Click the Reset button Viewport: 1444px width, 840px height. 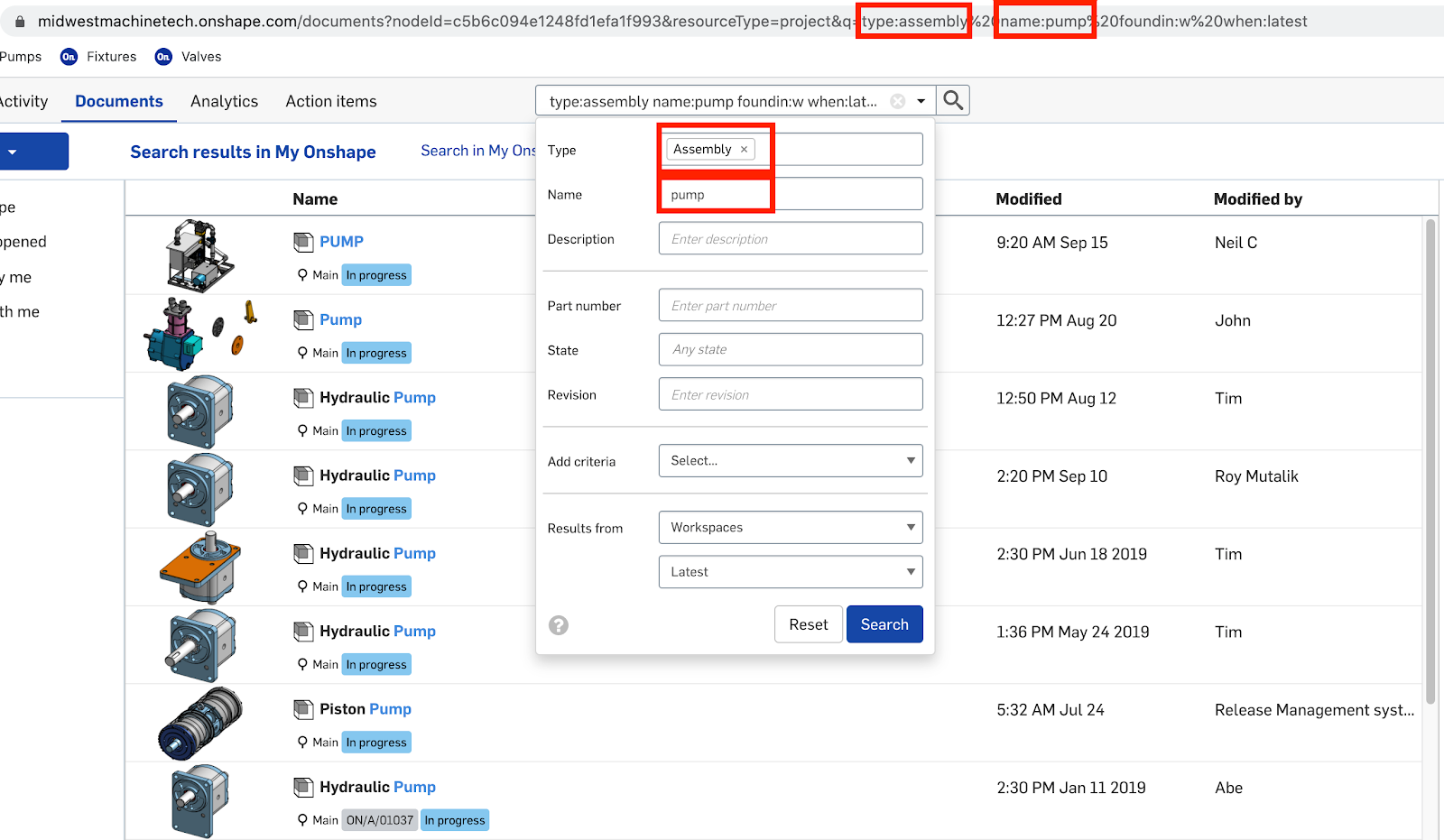[x=808, y=624]
